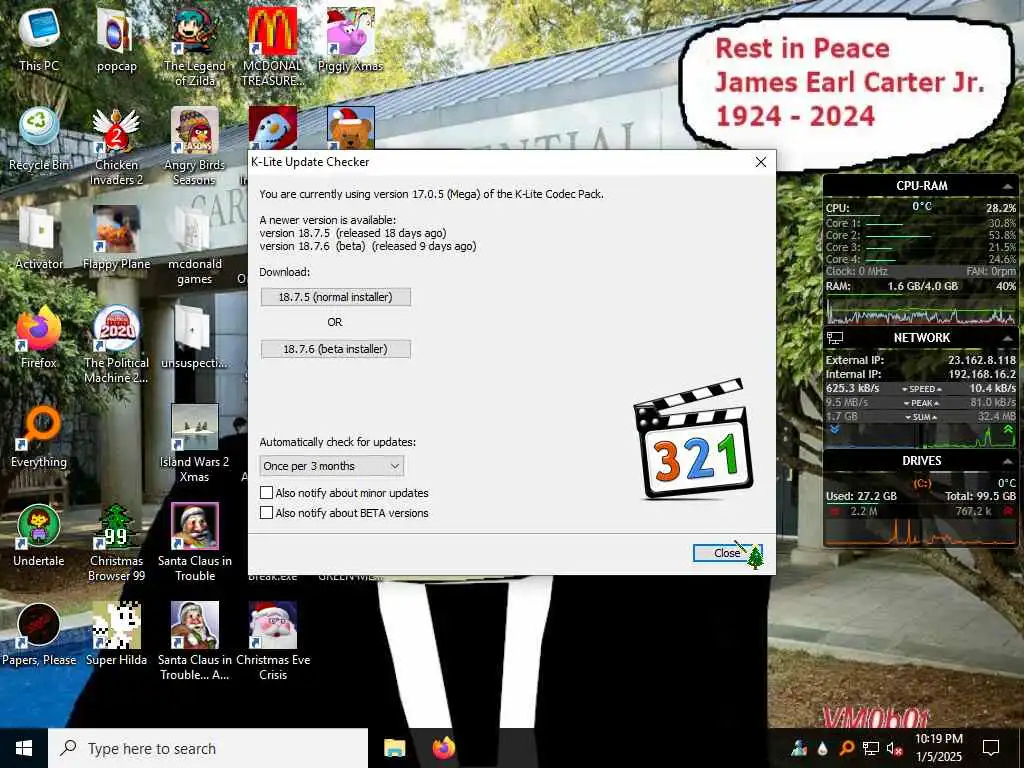The height and width of the screenshot is (768, 1024).
Task: Collapse the CPU-RAM widget section
Action: tap(1007, 186)
